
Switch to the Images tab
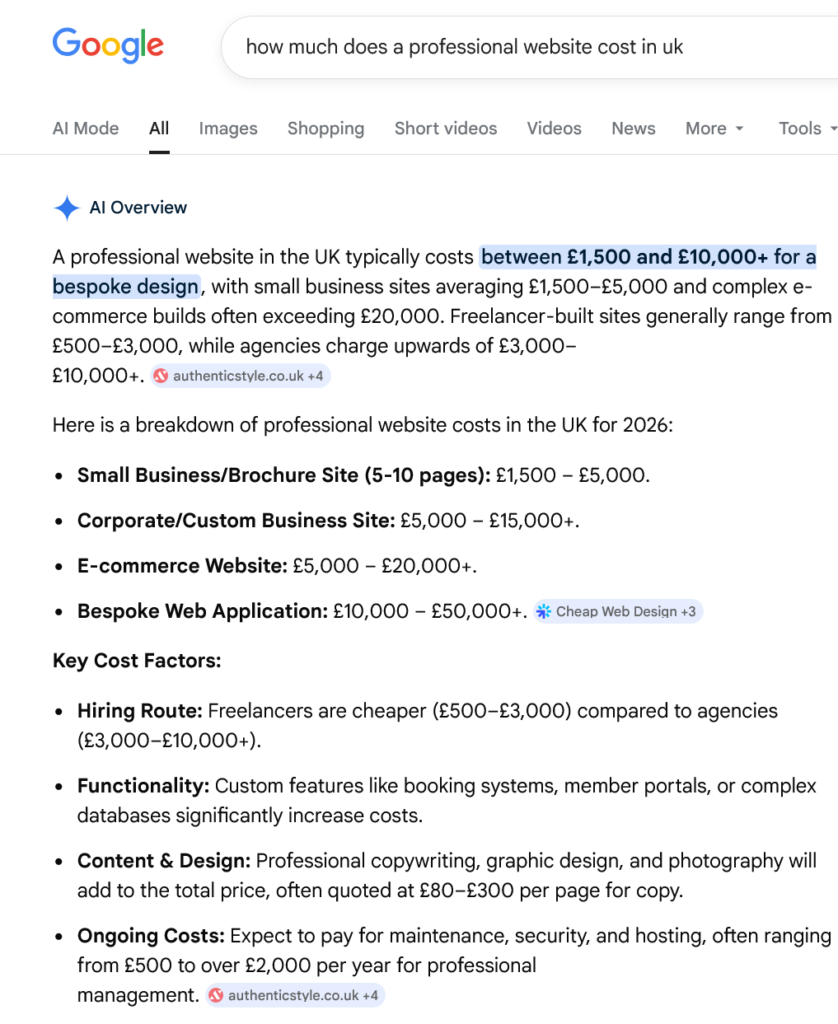tap(228, 128)
